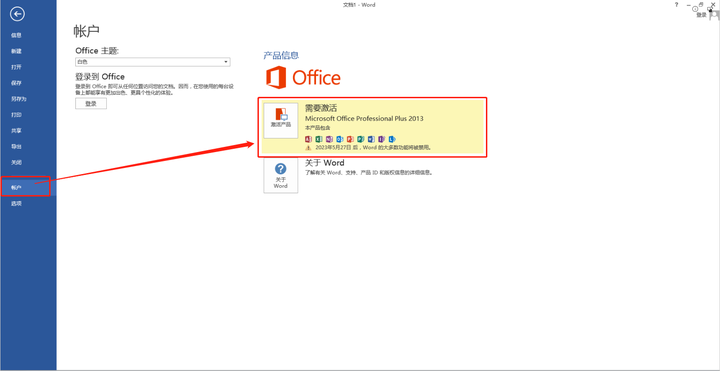Click the PowerPoint icon in product list
Screen dimensions: 720x371
pos(350,139)
